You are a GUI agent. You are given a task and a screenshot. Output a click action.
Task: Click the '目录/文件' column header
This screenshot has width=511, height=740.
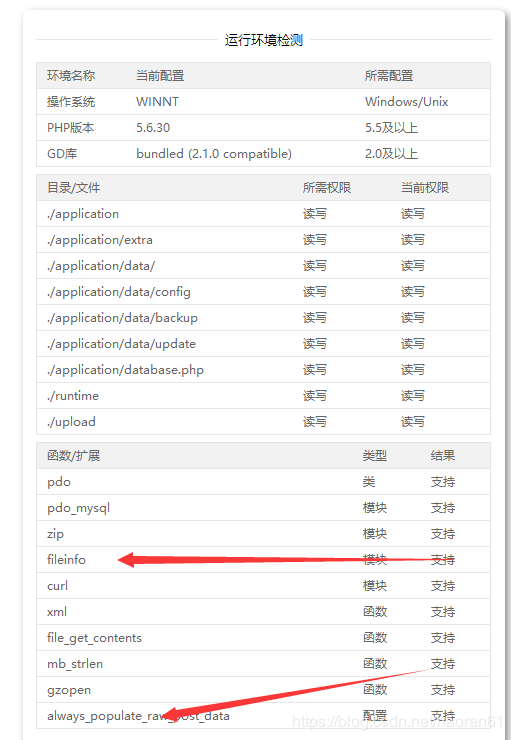click(73, 188)
